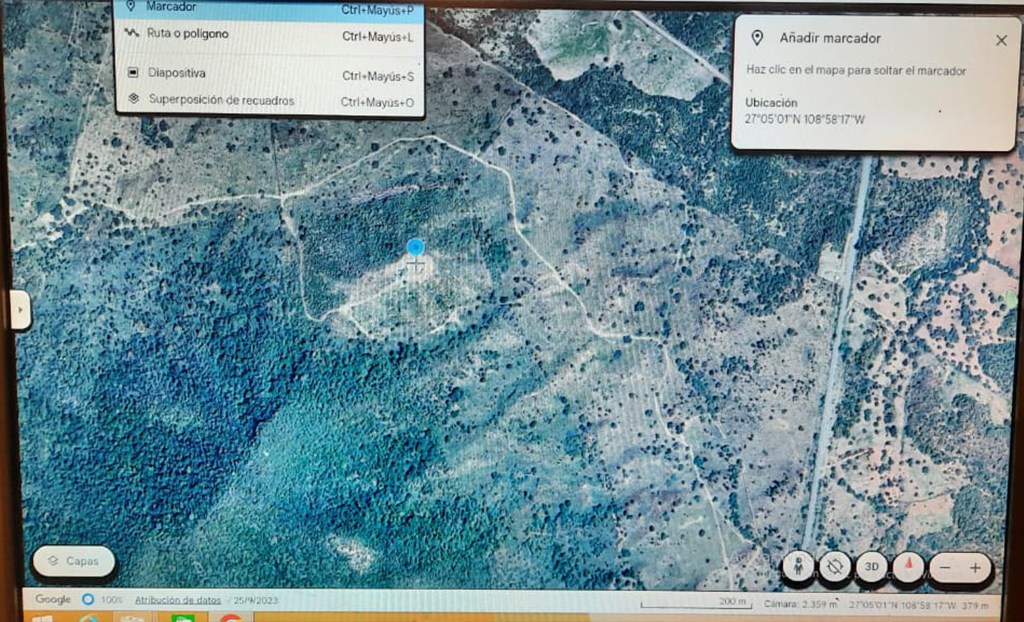Click the fly-to-location rotation icon
The image size is (1024, 622).
coord(834,567)
